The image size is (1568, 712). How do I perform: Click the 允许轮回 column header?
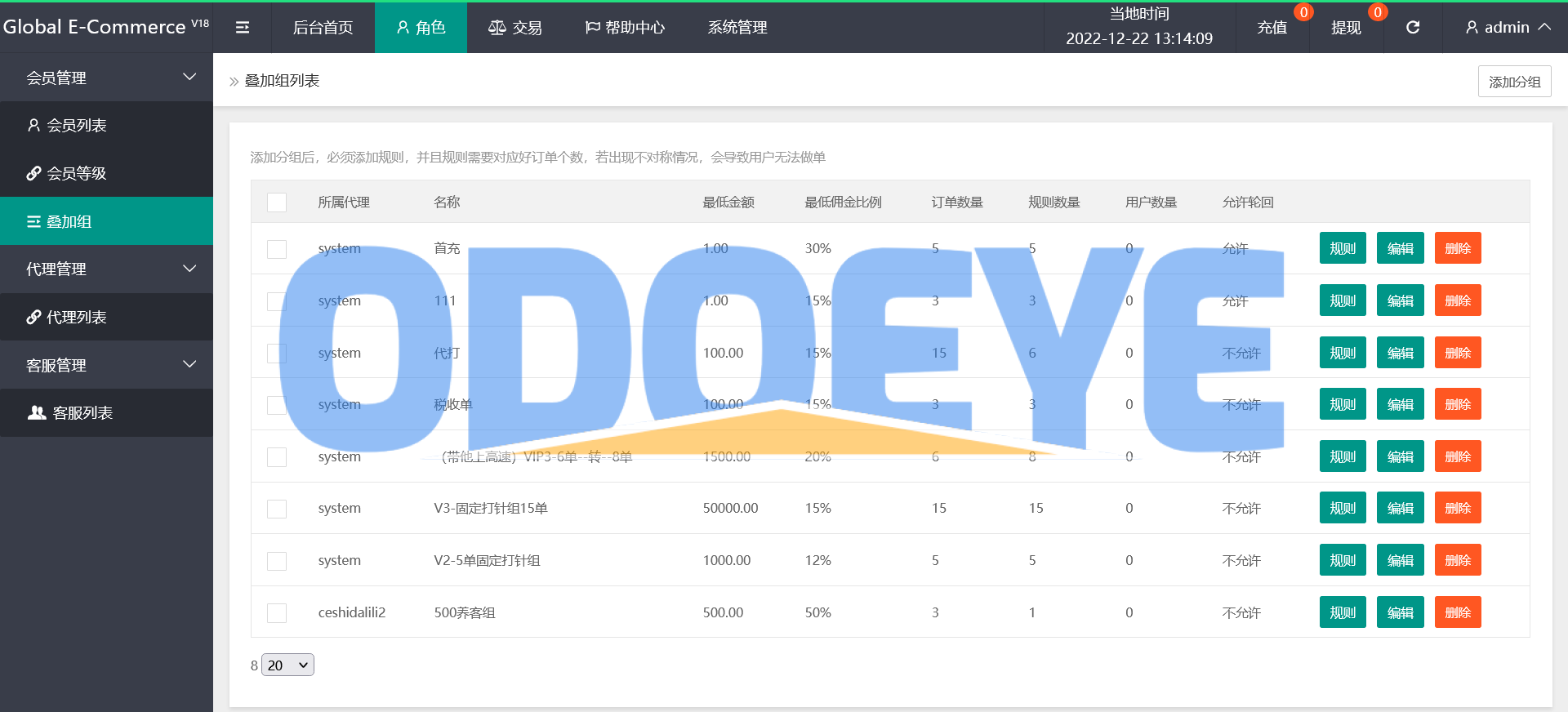(1248, 202)
